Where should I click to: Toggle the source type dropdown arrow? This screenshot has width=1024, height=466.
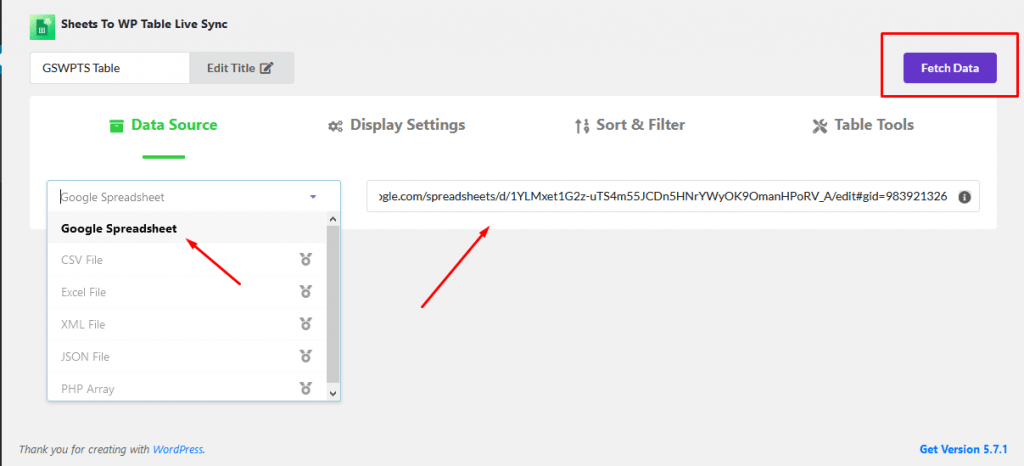click(313, 196)
